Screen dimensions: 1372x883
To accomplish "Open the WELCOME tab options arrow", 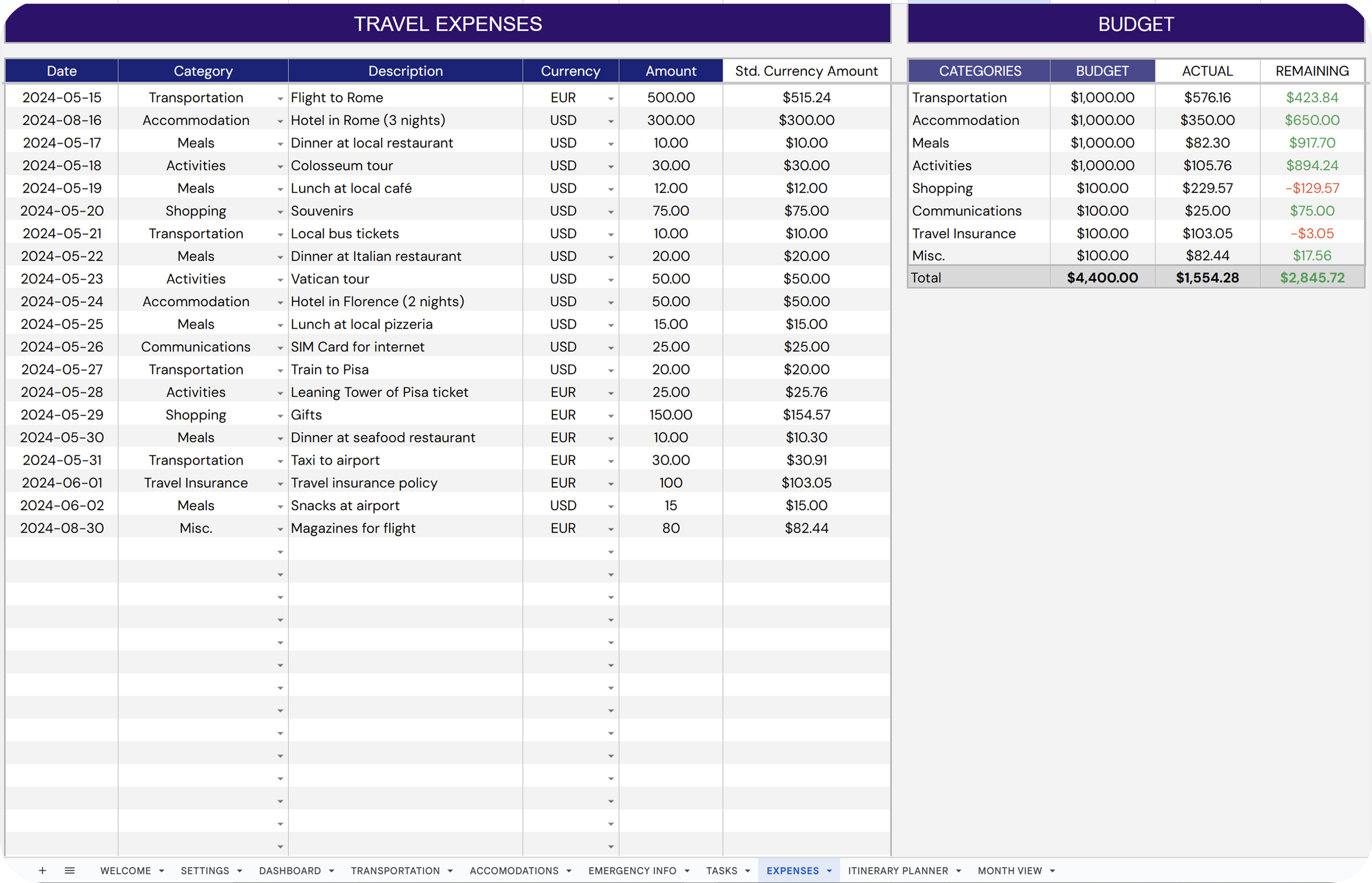I will (x=162, y=871).
